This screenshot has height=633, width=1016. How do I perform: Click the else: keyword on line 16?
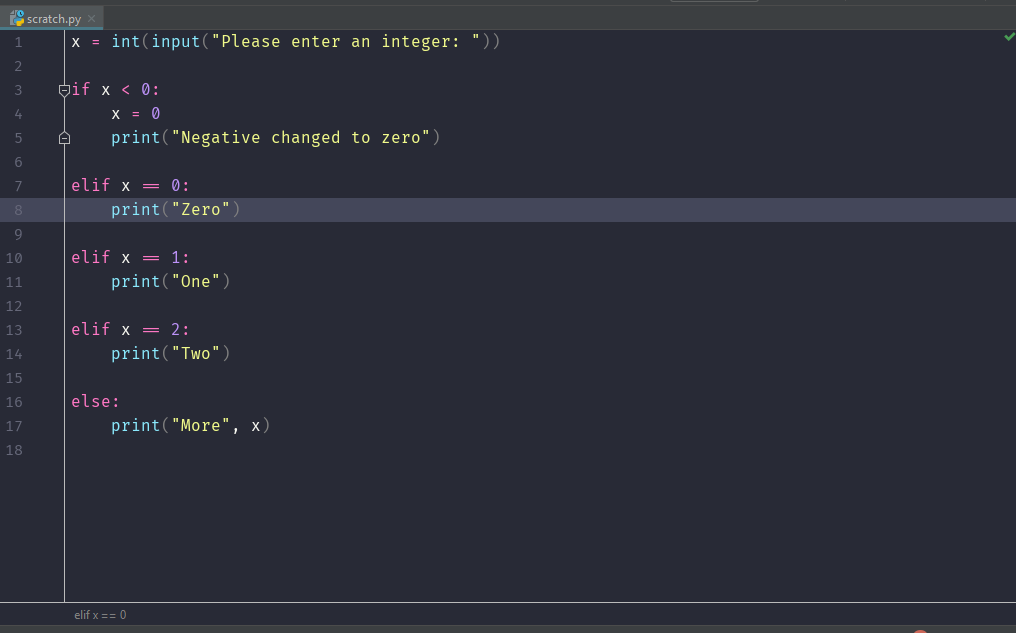pos(95,401)
